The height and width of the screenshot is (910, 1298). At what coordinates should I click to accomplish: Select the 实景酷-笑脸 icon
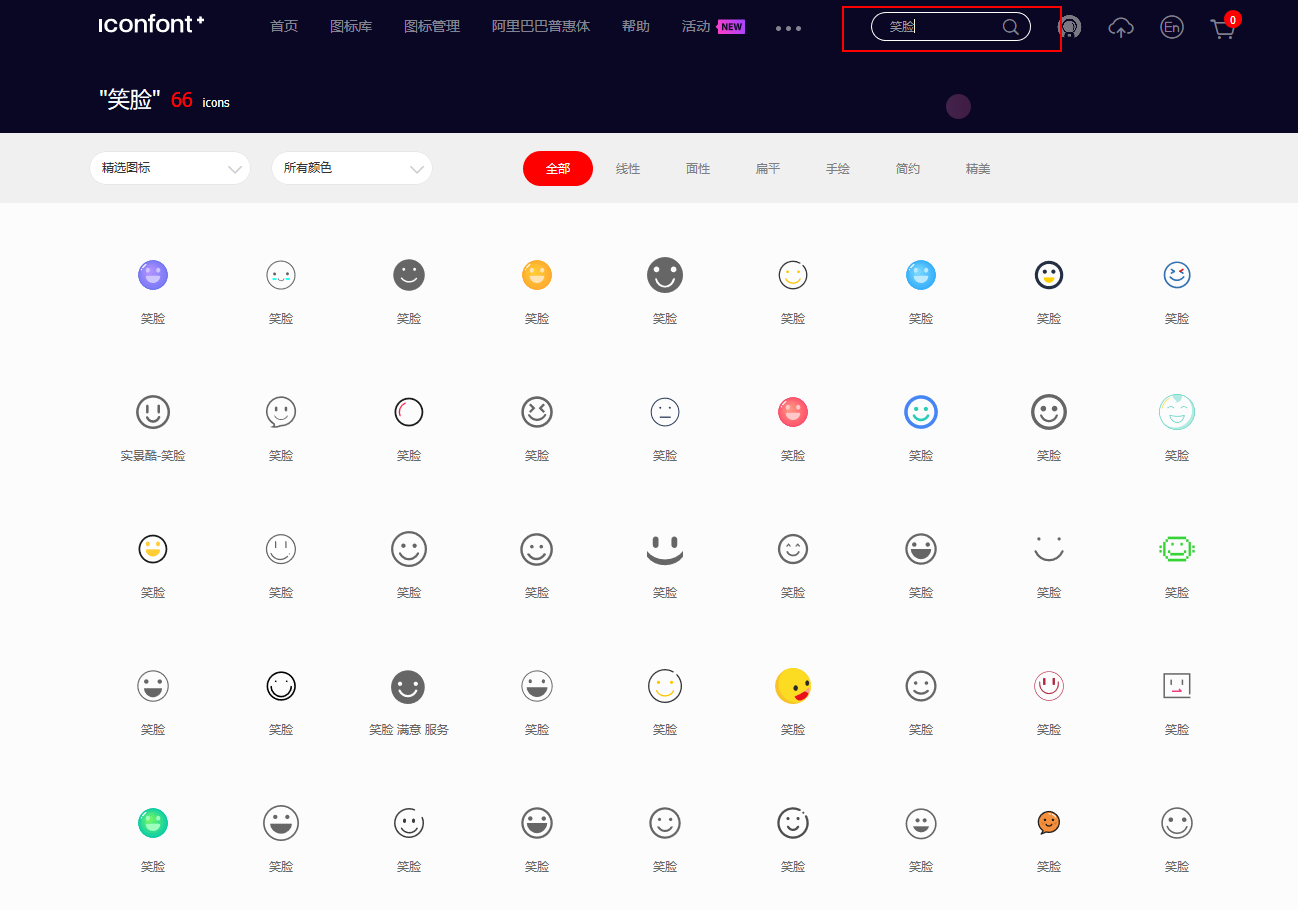(153, 411)
